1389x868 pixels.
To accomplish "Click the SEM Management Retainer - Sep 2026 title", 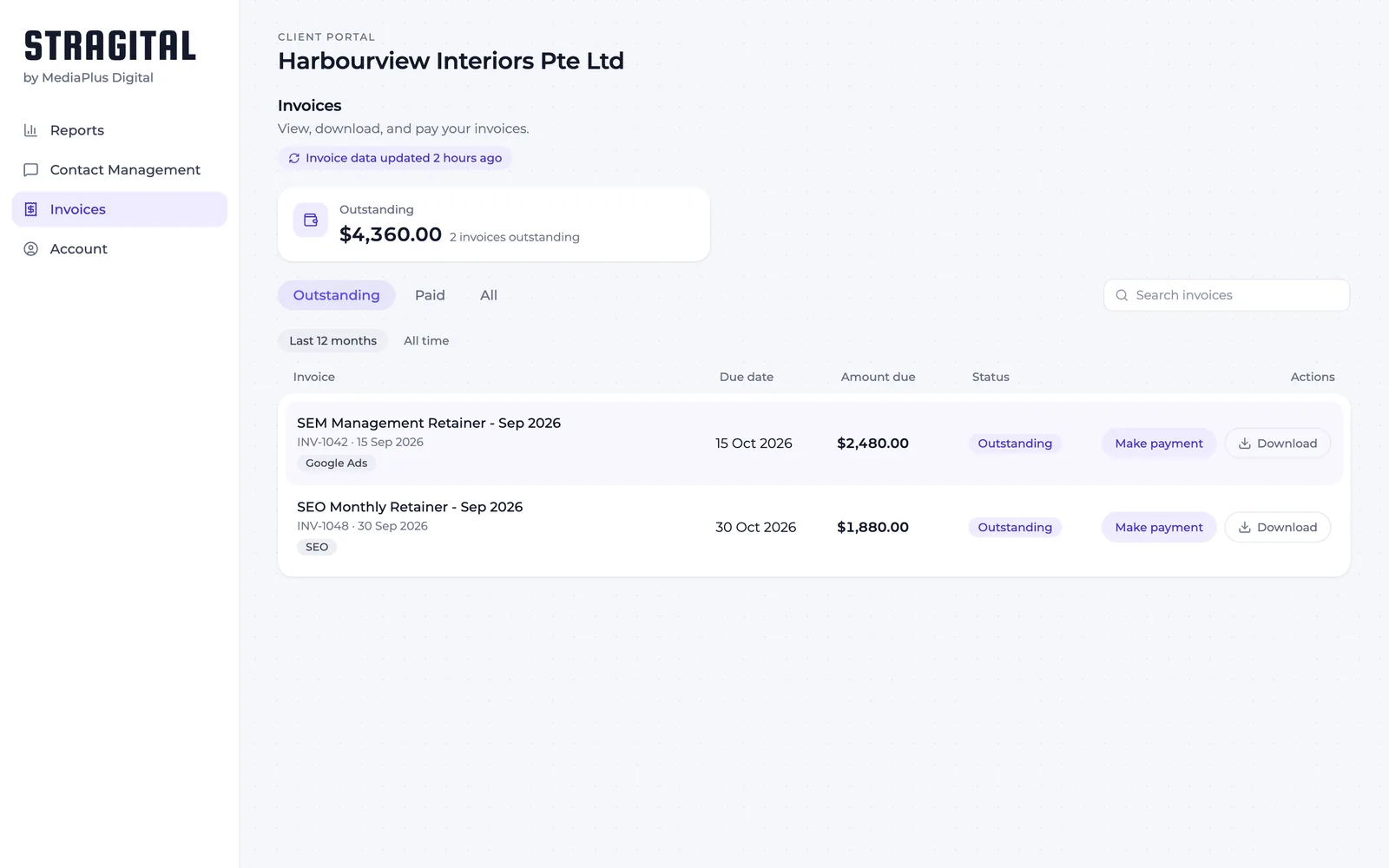I will (429, 424).
